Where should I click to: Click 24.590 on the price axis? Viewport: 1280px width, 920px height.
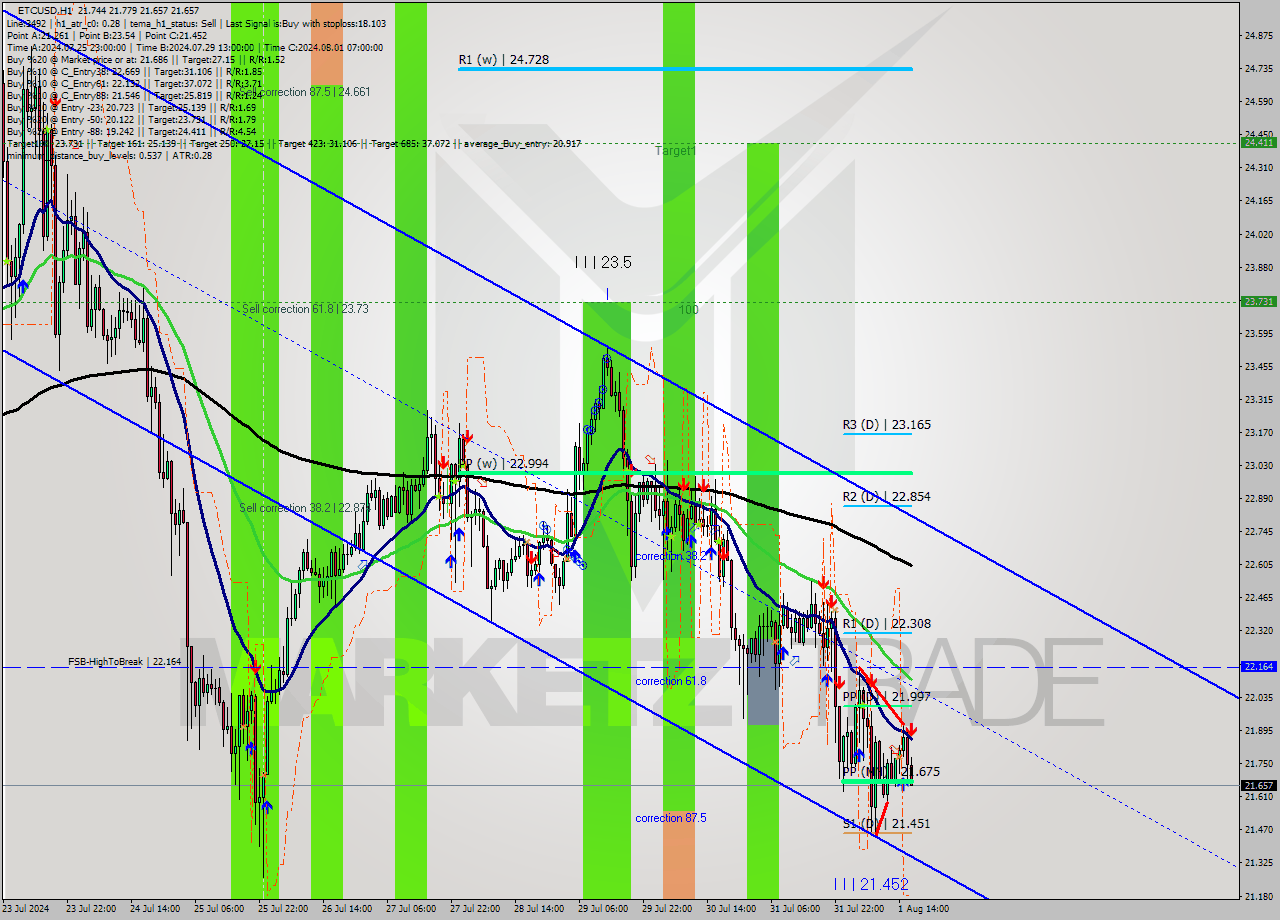[x=1257, y=101]
